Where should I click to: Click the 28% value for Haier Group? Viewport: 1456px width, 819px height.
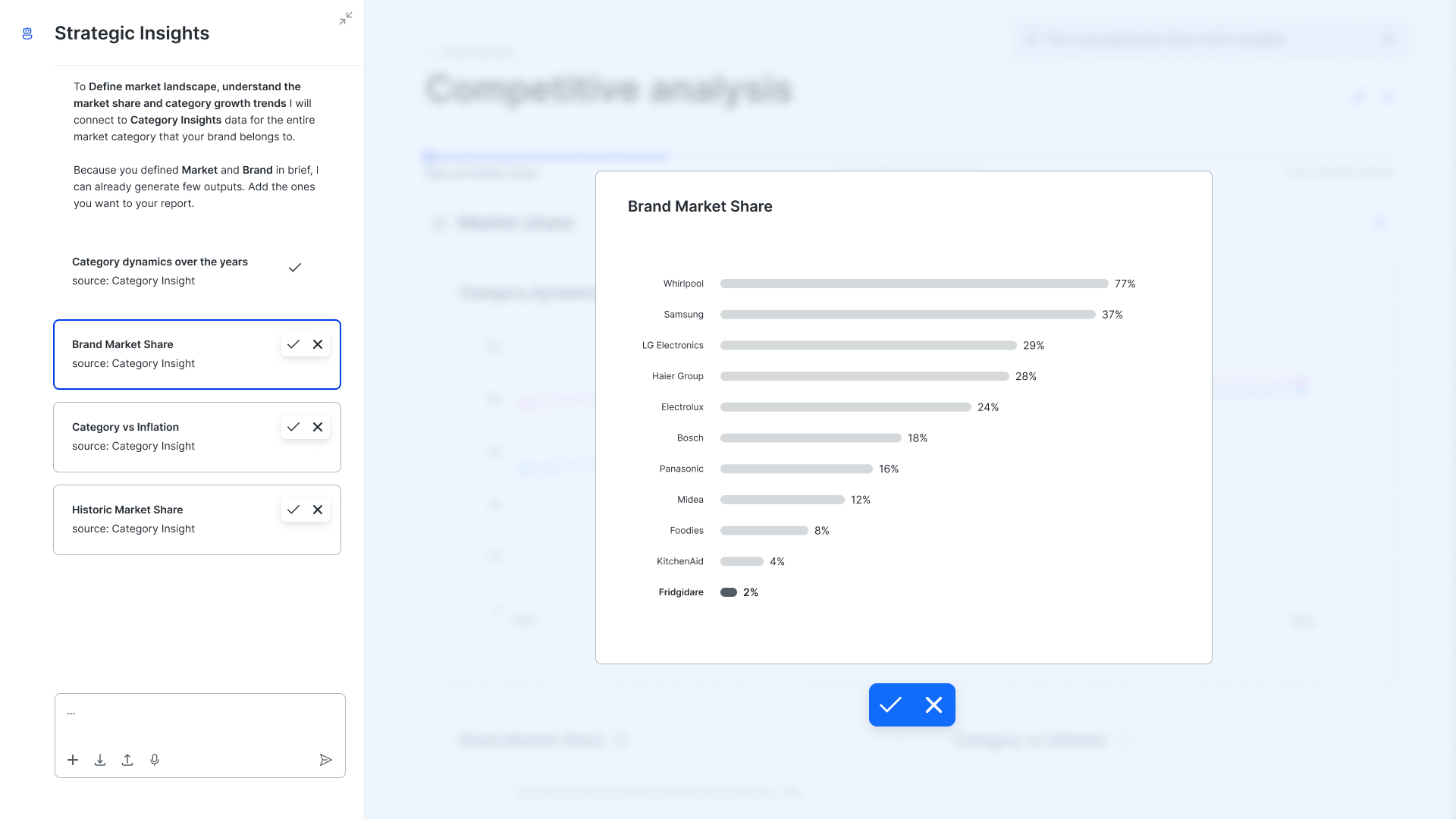pos(1026,376)
